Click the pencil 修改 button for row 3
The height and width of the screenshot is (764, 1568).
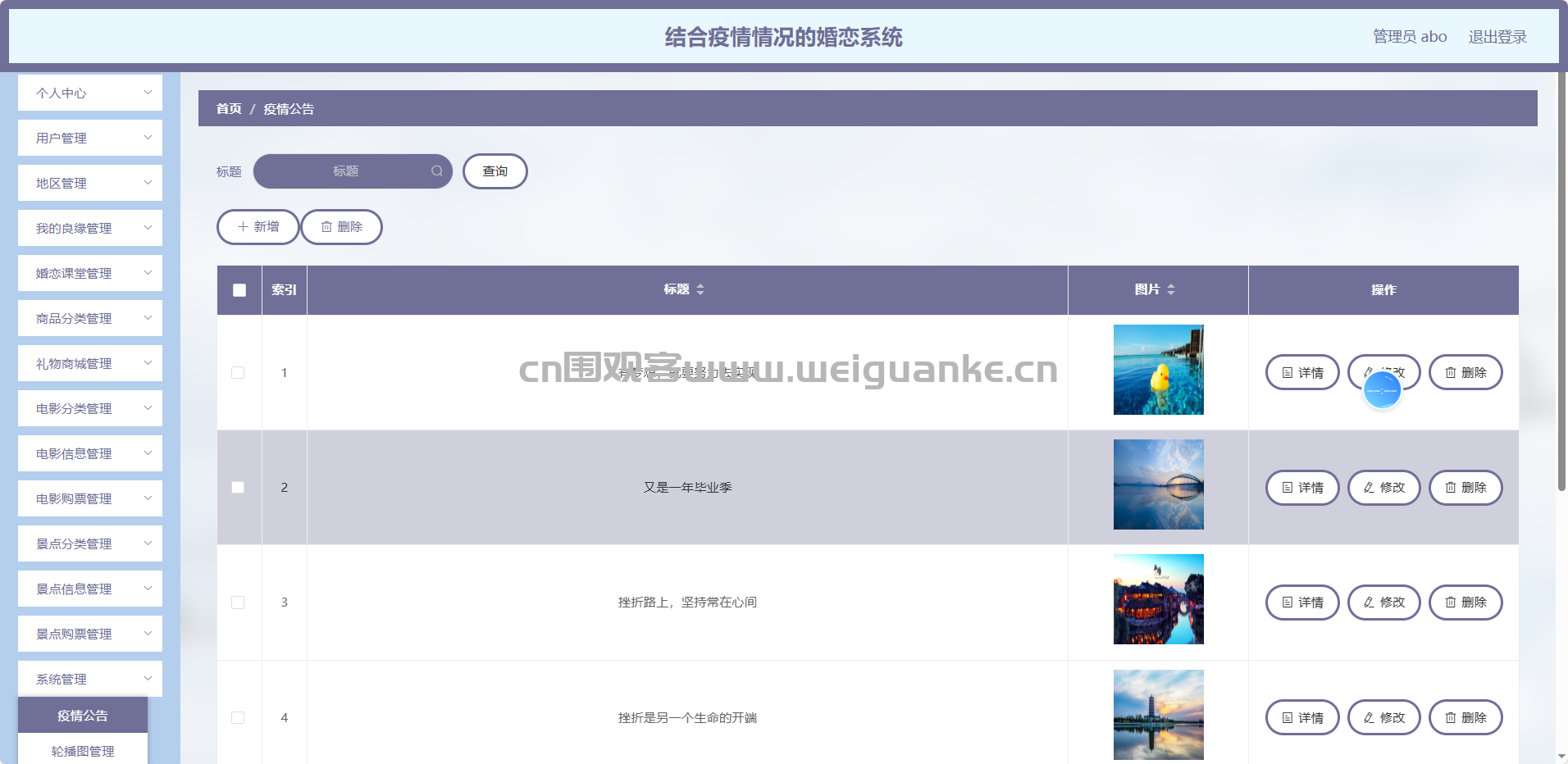point(1383,603)
